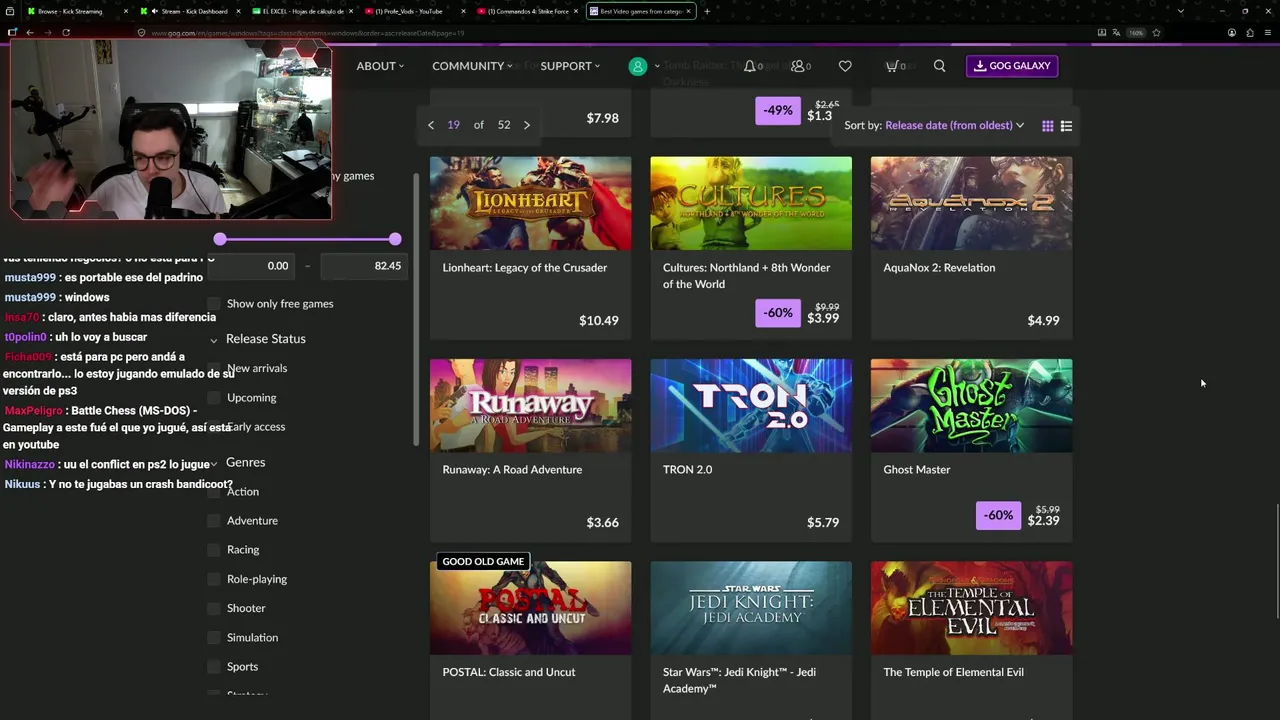Open the GOG friends icon

pyautogui.click(x=798, y=66)
